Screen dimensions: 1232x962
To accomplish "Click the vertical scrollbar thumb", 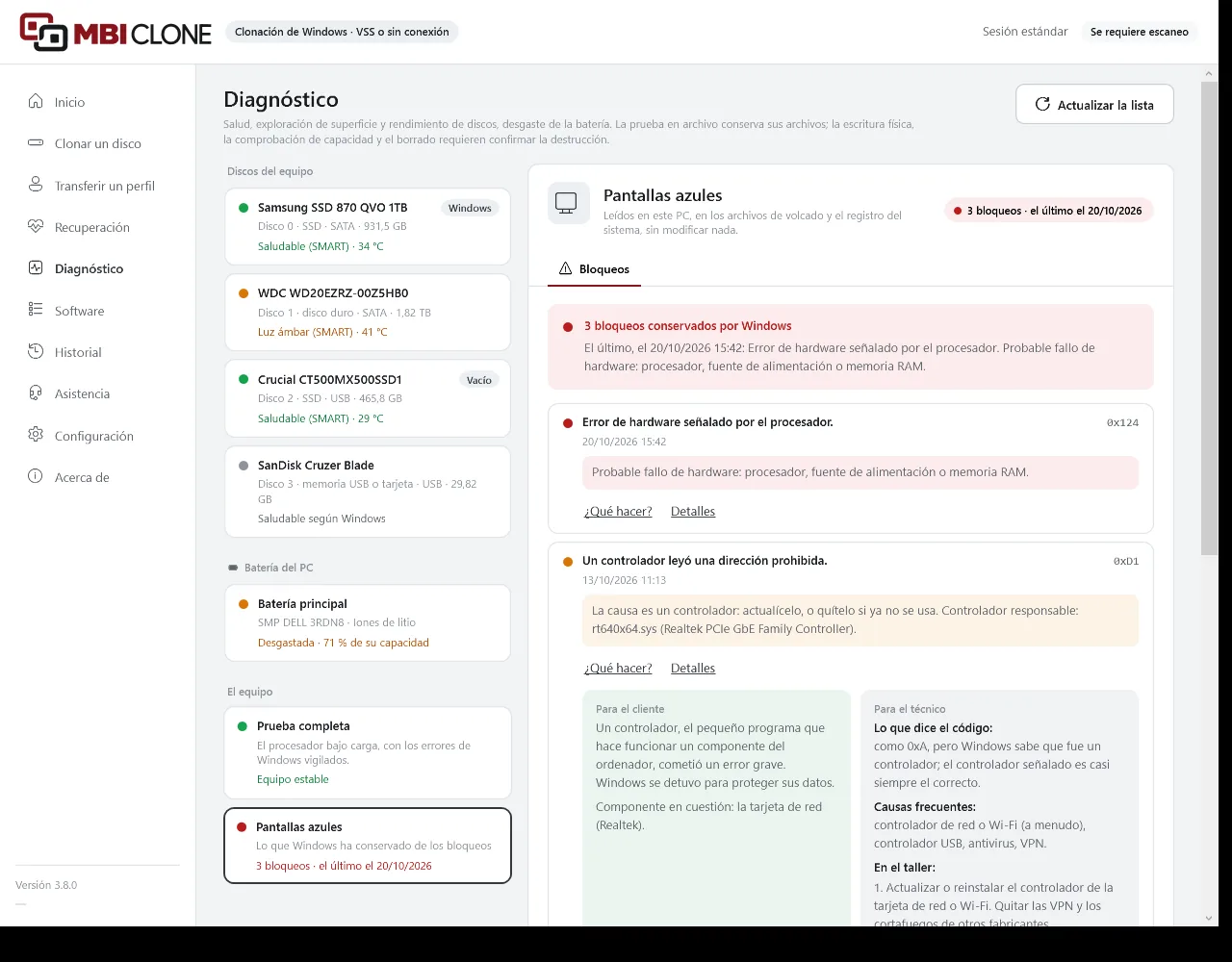I will (x=1209, y=317).
